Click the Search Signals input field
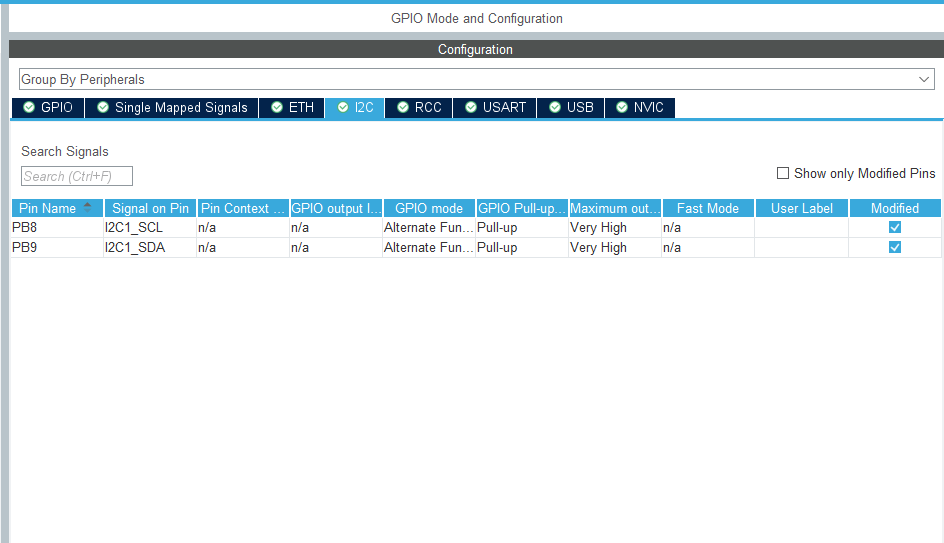This screenshot has width=944, height=543. coord(76,176)
